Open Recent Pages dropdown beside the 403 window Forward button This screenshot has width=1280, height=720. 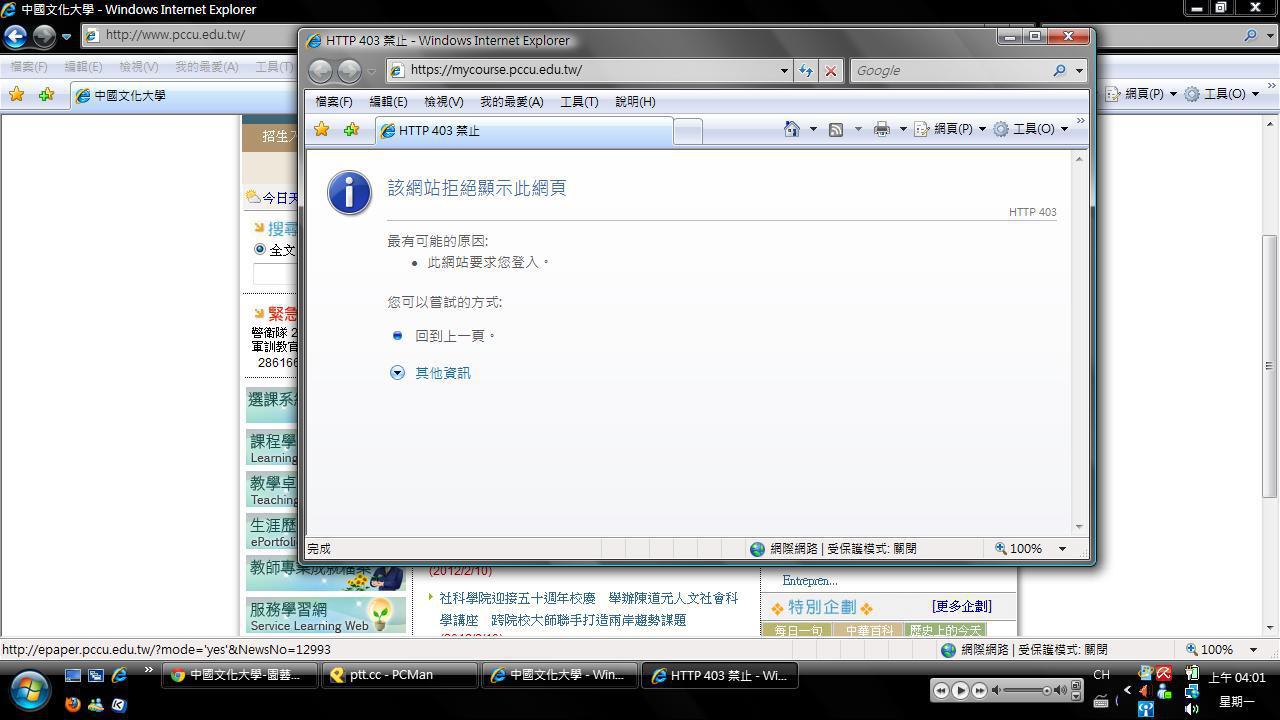(371, 71)
